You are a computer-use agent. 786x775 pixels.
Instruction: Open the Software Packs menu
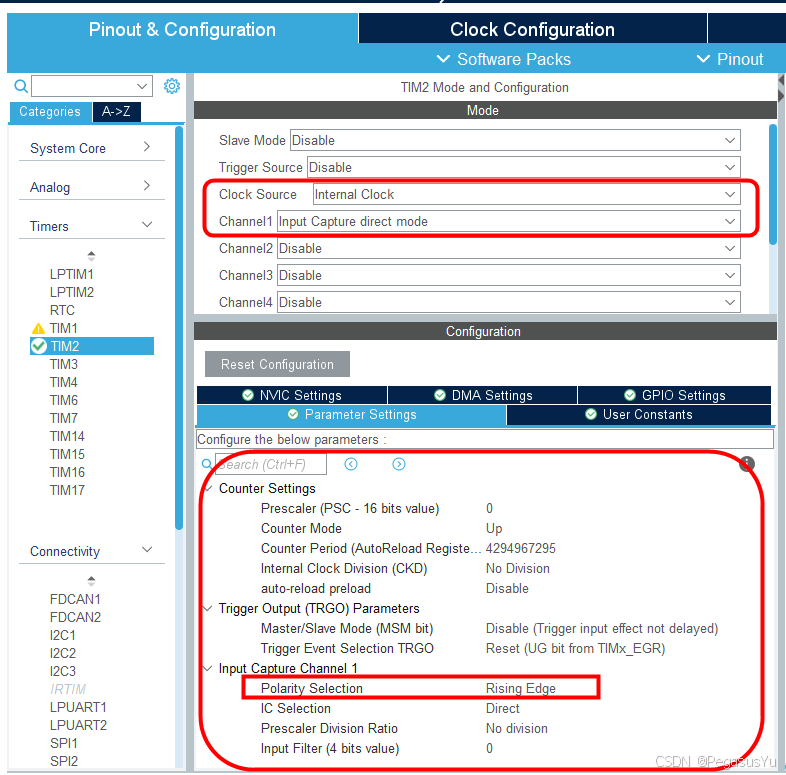pyautogui.click(x=504, y=59)
